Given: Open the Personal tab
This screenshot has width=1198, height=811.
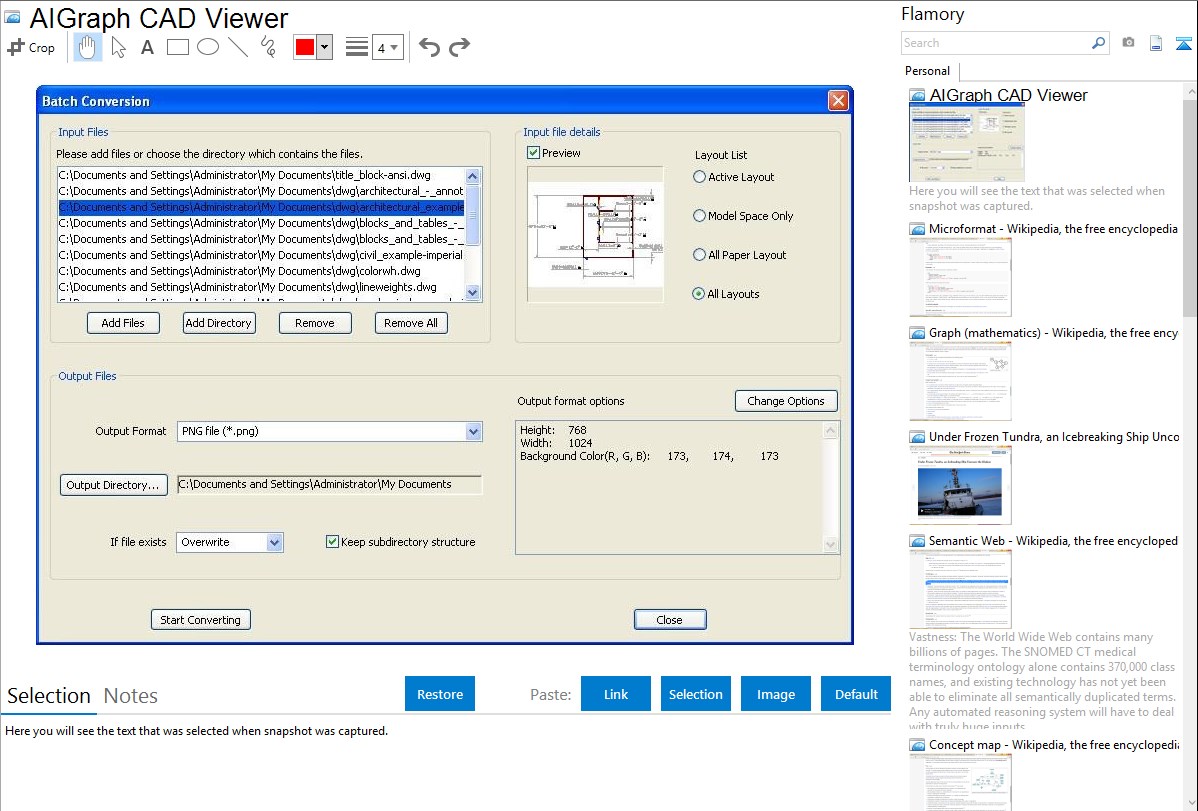Looking at the screenshot, I should pyautogui.click(x=927, y=71).
